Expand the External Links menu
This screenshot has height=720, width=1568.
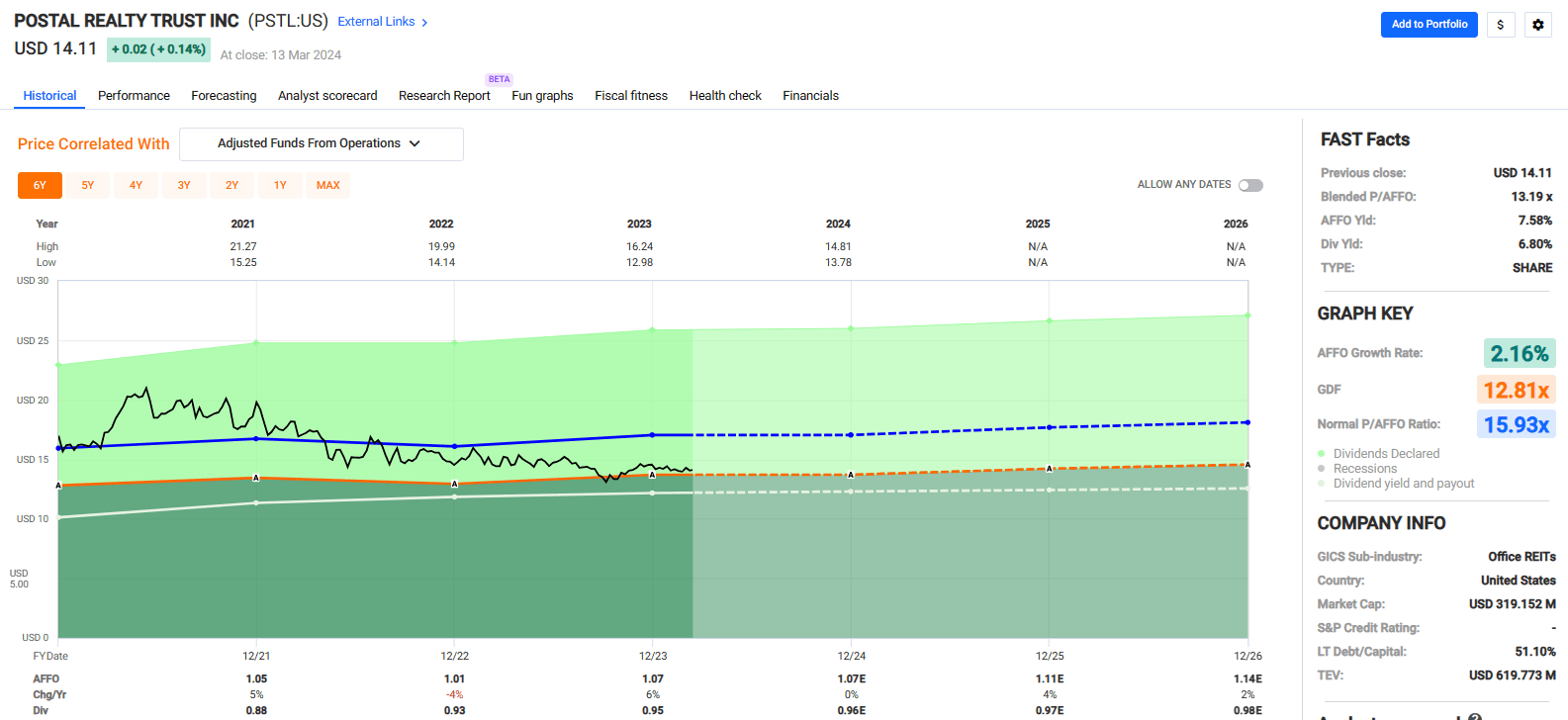(x=376, y=22)
